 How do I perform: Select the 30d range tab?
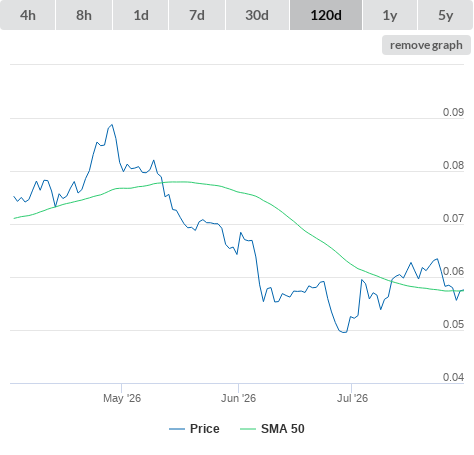(257, 15)
